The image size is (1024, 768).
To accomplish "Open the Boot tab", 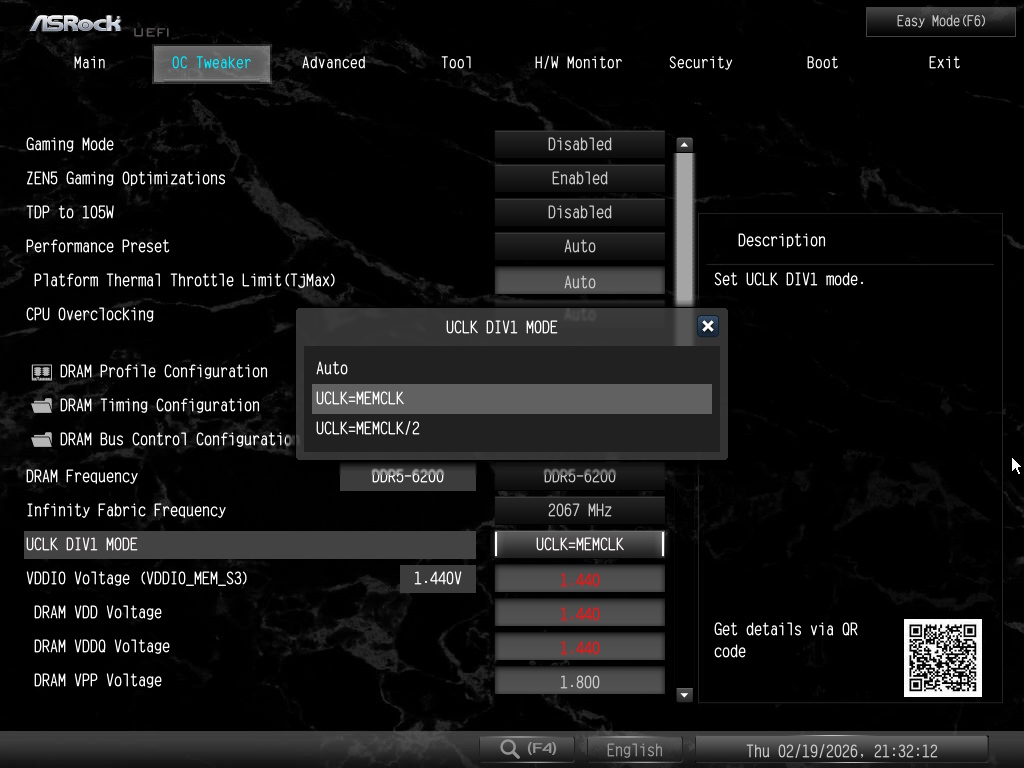I will click(x=822, y=63).
